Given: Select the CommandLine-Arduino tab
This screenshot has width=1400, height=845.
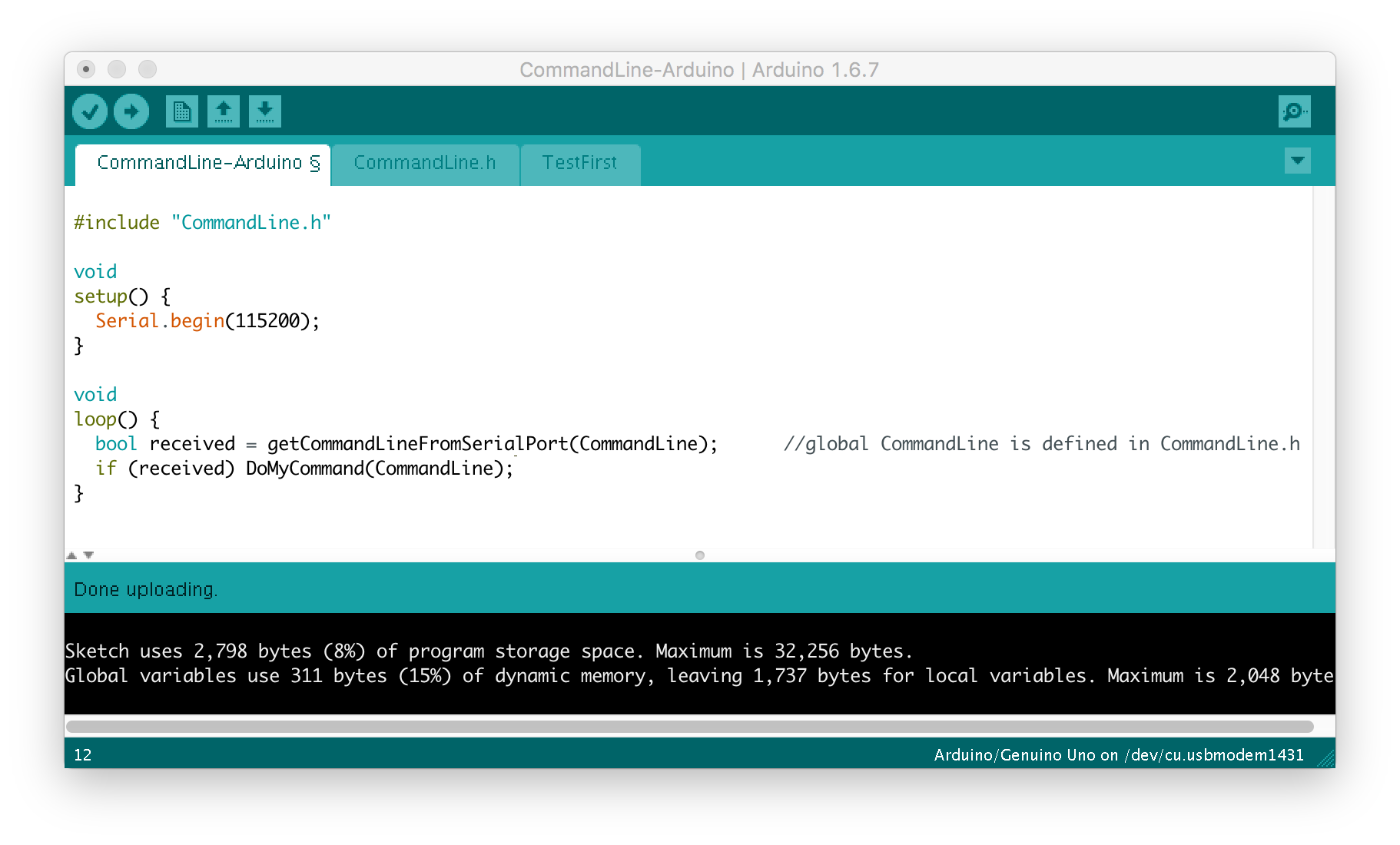Looking at the screenshot, I should point(202,163).
